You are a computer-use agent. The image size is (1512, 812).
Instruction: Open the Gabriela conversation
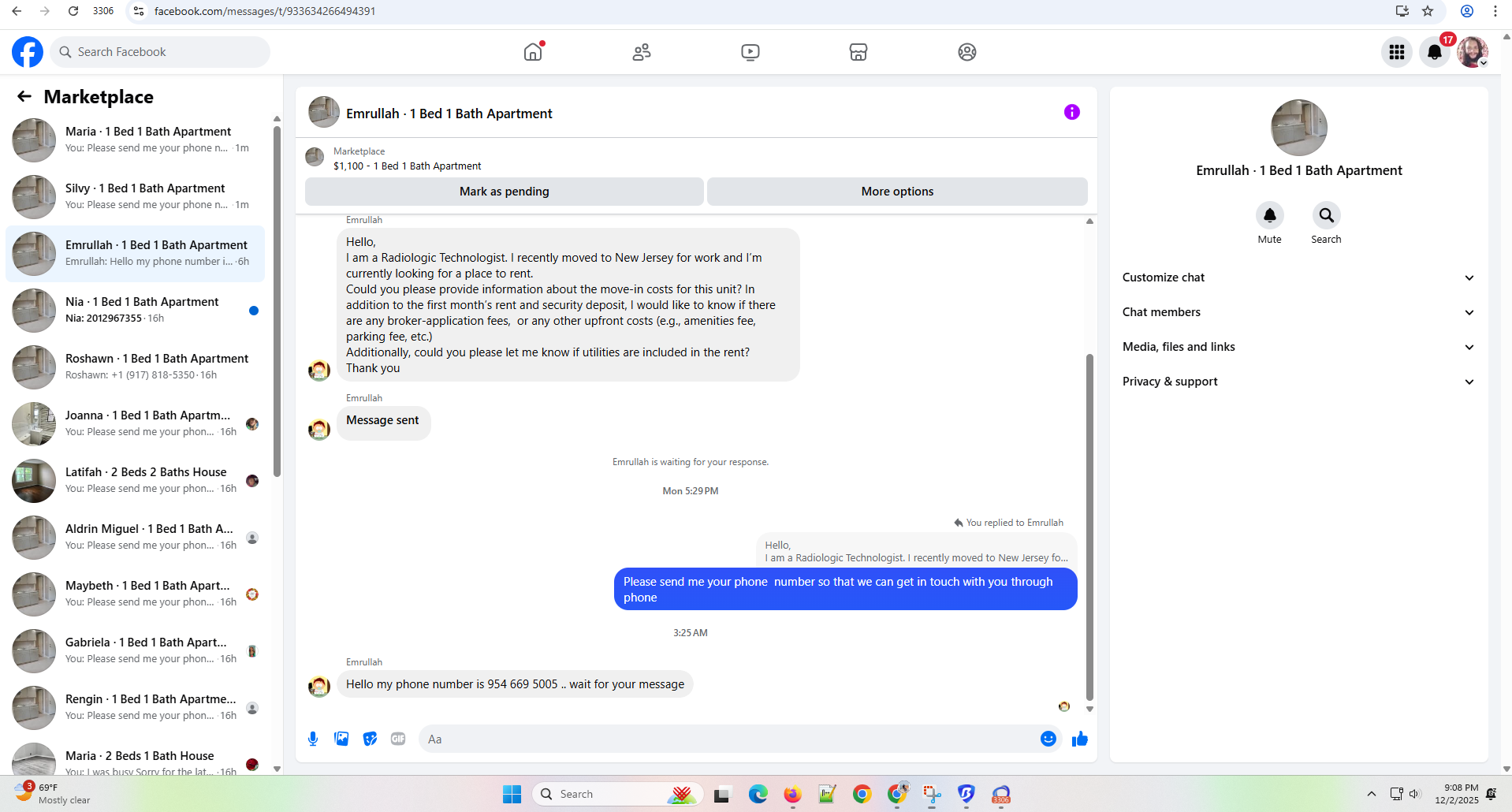pos(136,651)
